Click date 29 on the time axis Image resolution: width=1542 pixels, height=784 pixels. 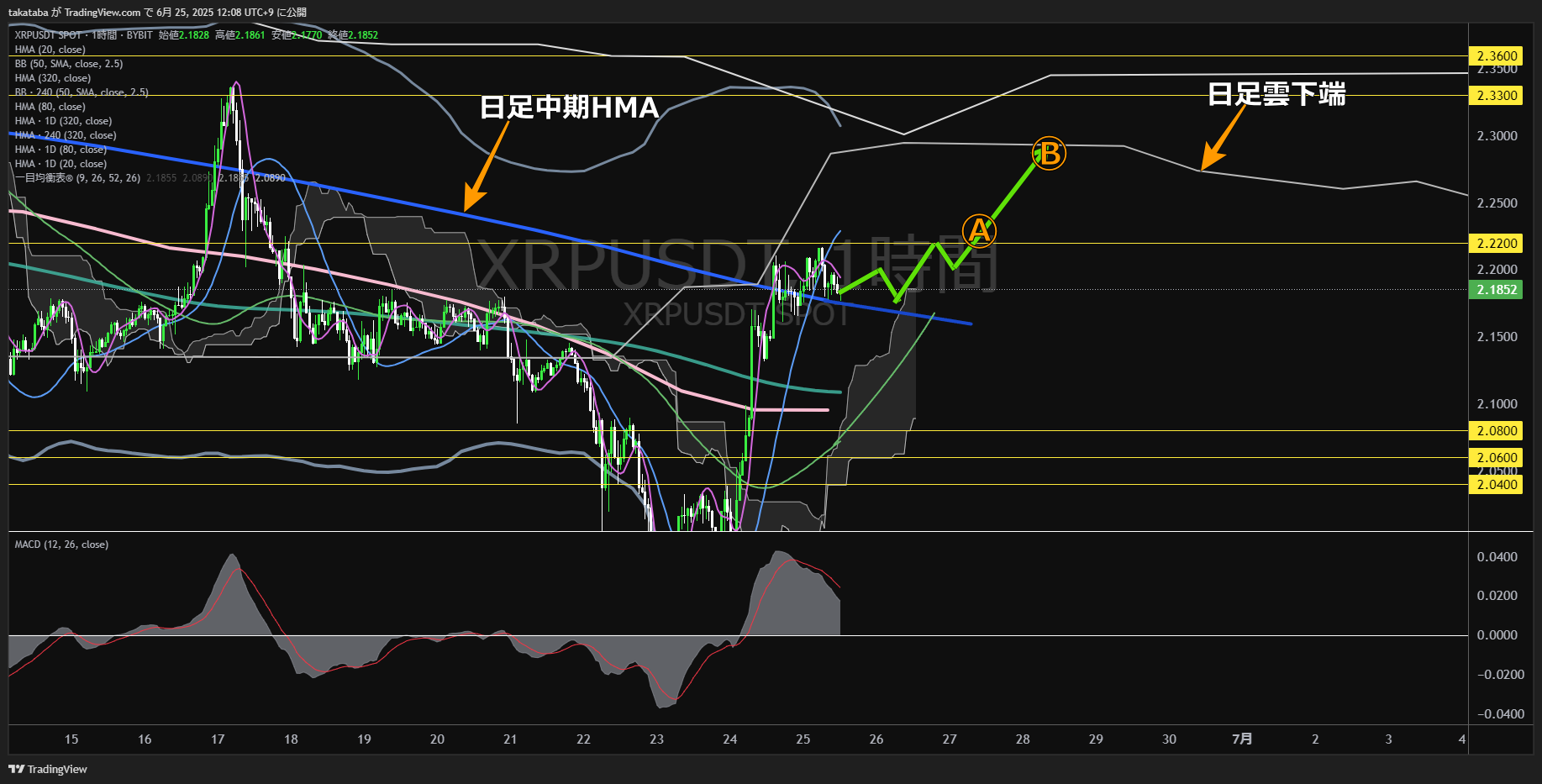coord(1096,739)
